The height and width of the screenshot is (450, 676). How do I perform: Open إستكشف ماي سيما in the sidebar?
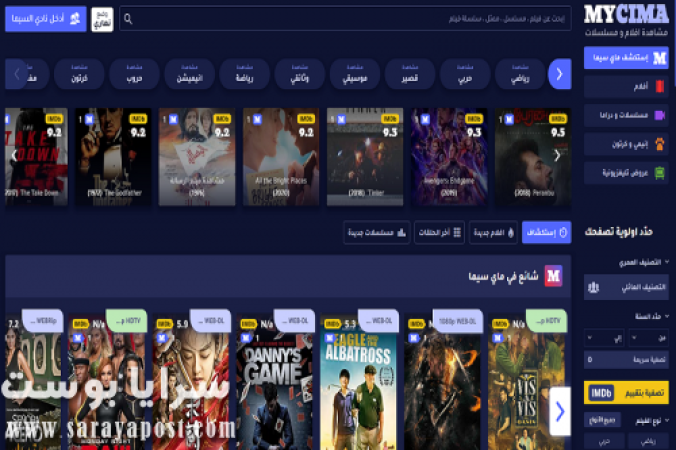pos(626,58)
